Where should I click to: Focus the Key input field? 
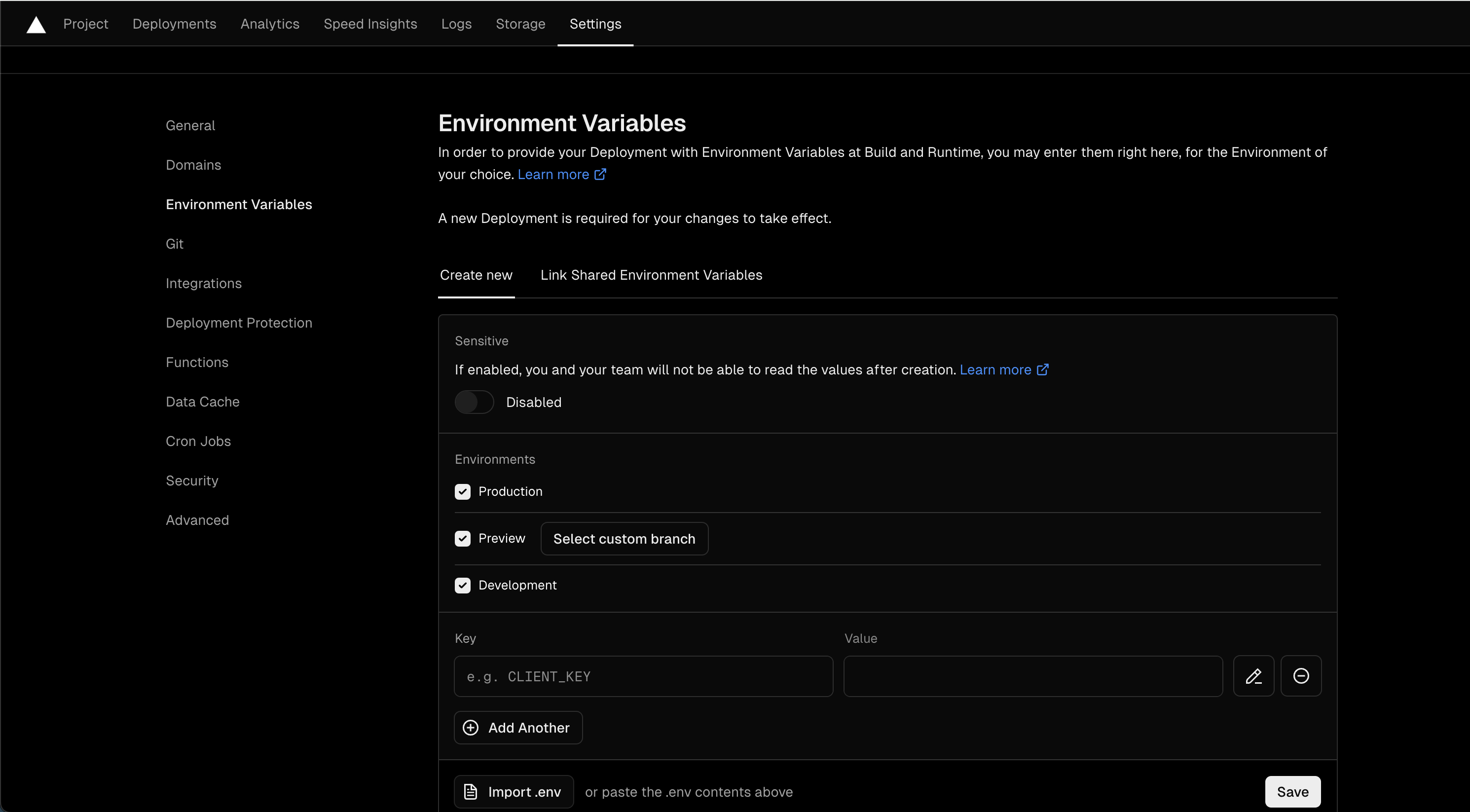coord(643,676)
